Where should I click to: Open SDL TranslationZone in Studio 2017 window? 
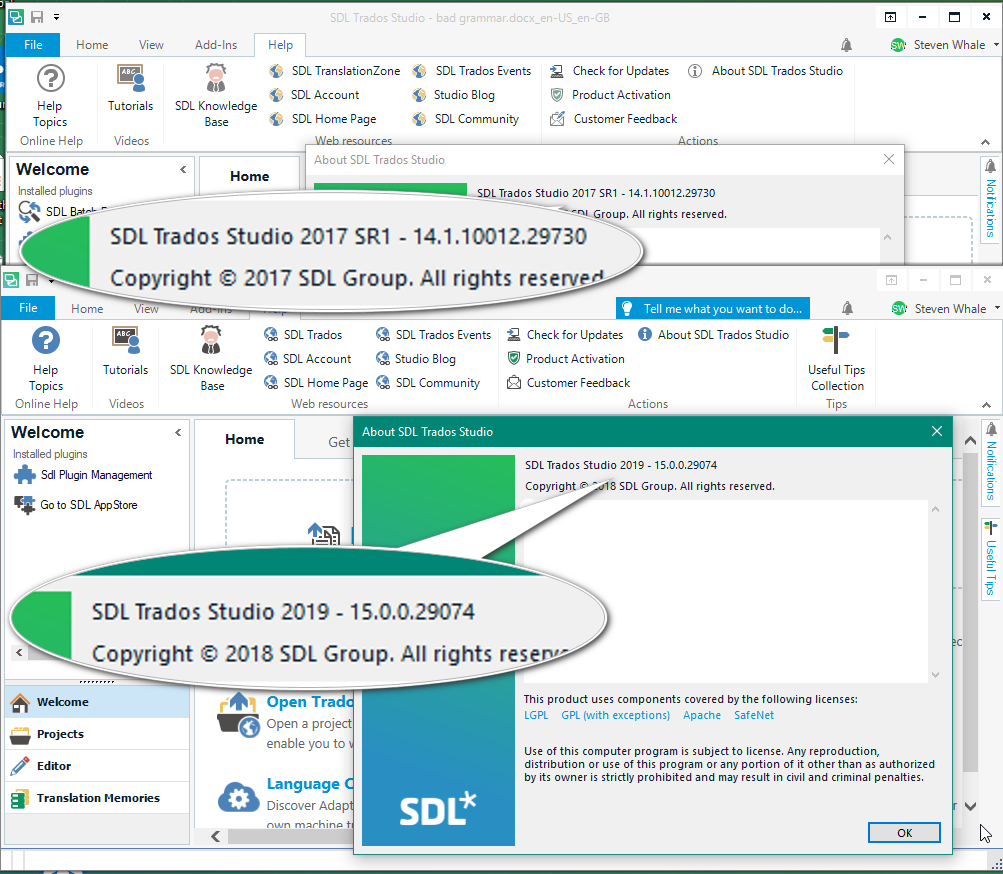click(335, 71)
